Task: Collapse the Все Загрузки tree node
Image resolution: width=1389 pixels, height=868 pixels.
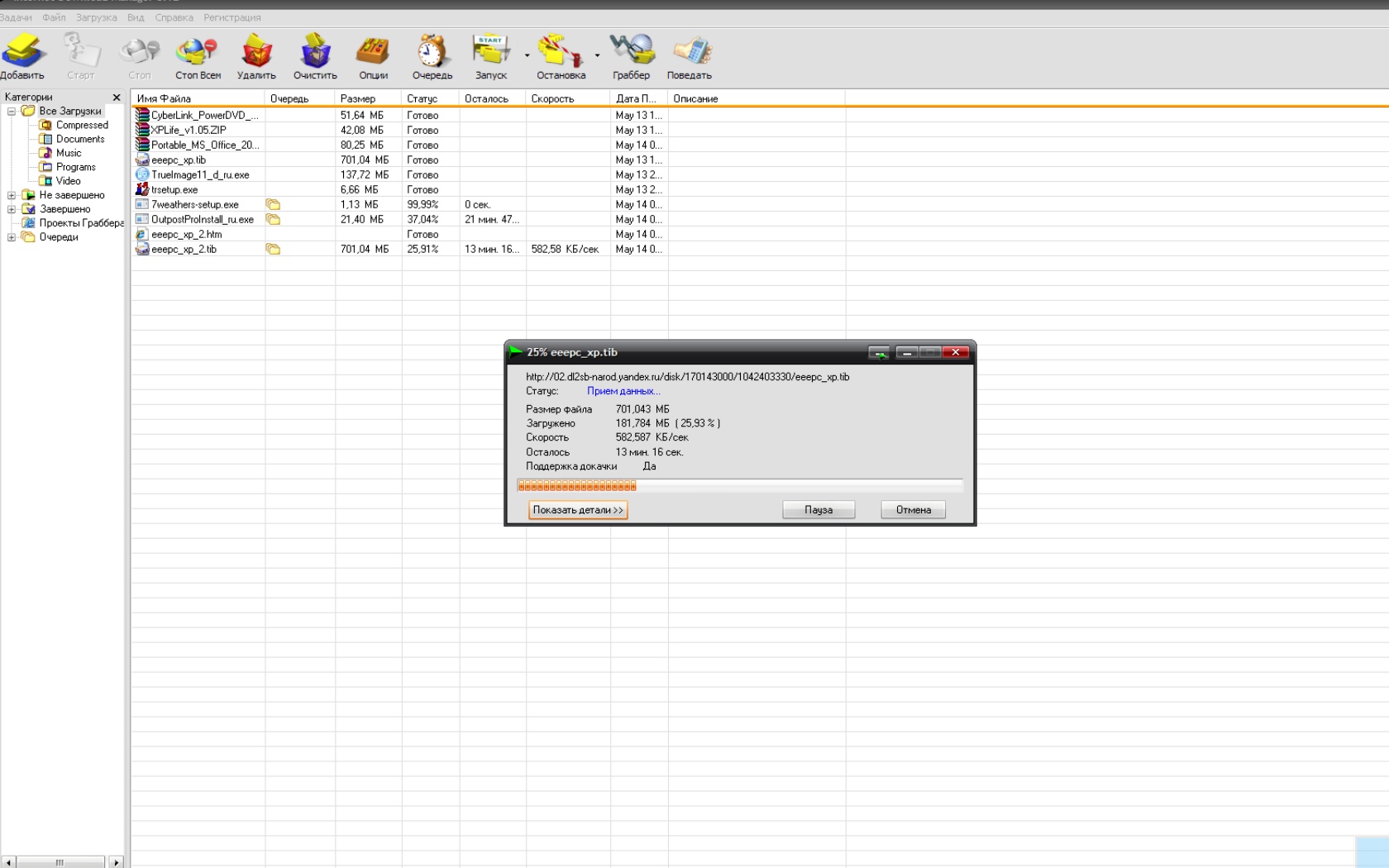Action: 12,112
